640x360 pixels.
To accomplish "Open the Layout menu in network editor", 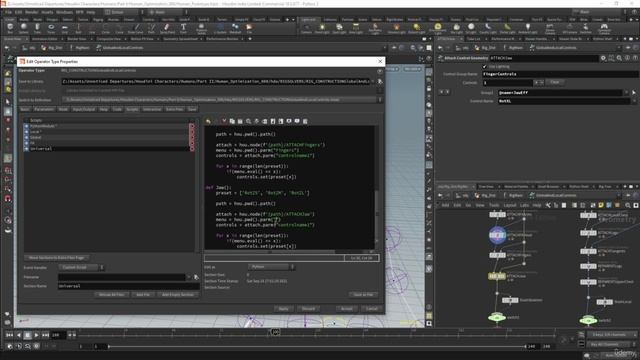I will pyautogui.click(x=510, y=205).
